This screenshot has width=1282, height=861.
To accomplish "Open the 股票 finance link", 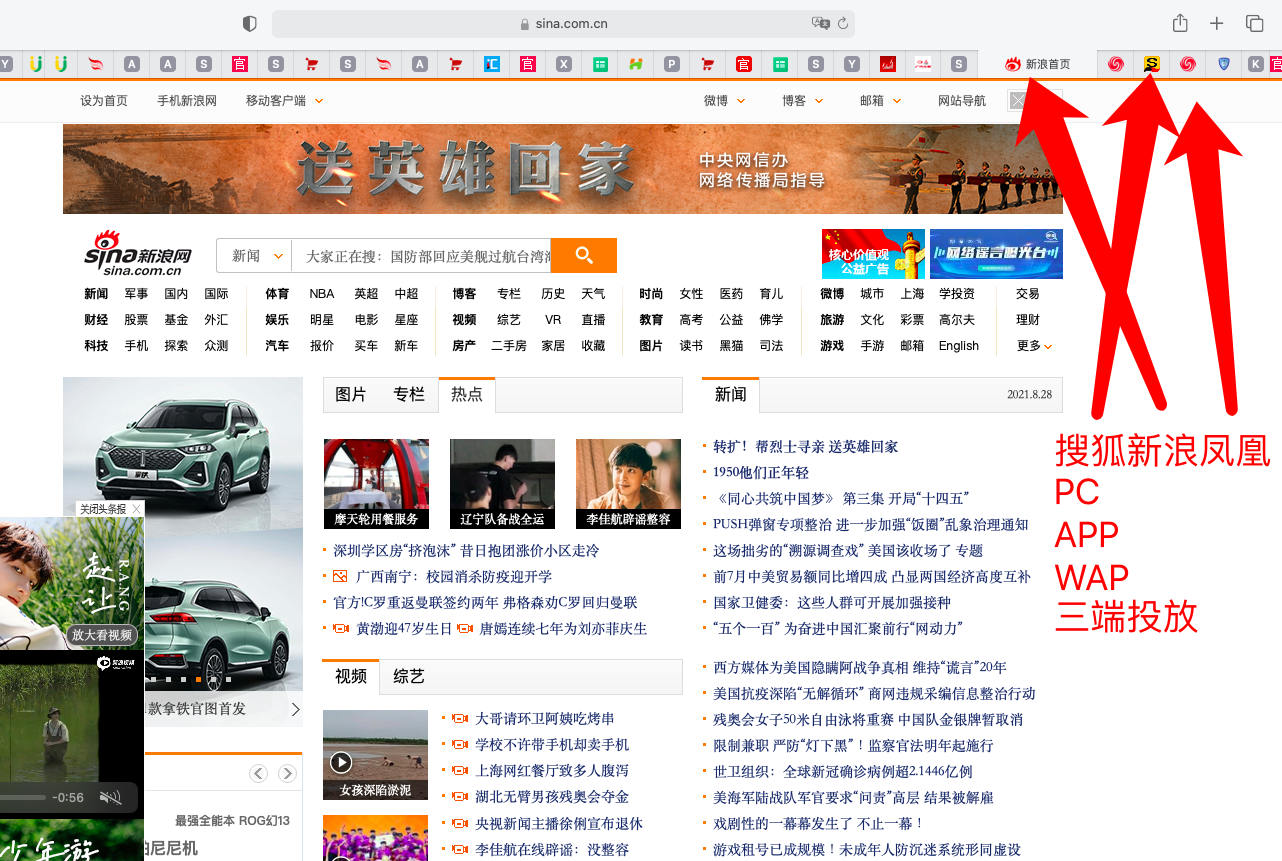I will [x=136, y=320].
